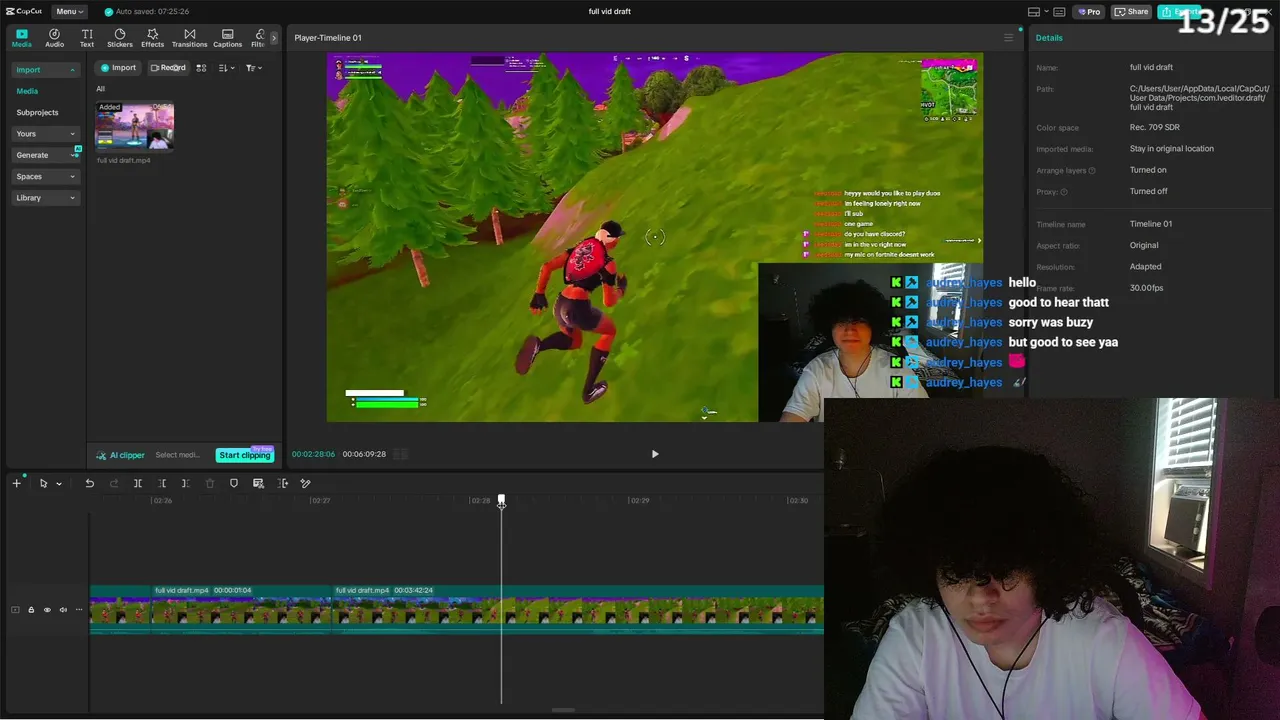Open the Stickers tab
The height and width of the screenshot is (720, 1280).
[120, 38]
